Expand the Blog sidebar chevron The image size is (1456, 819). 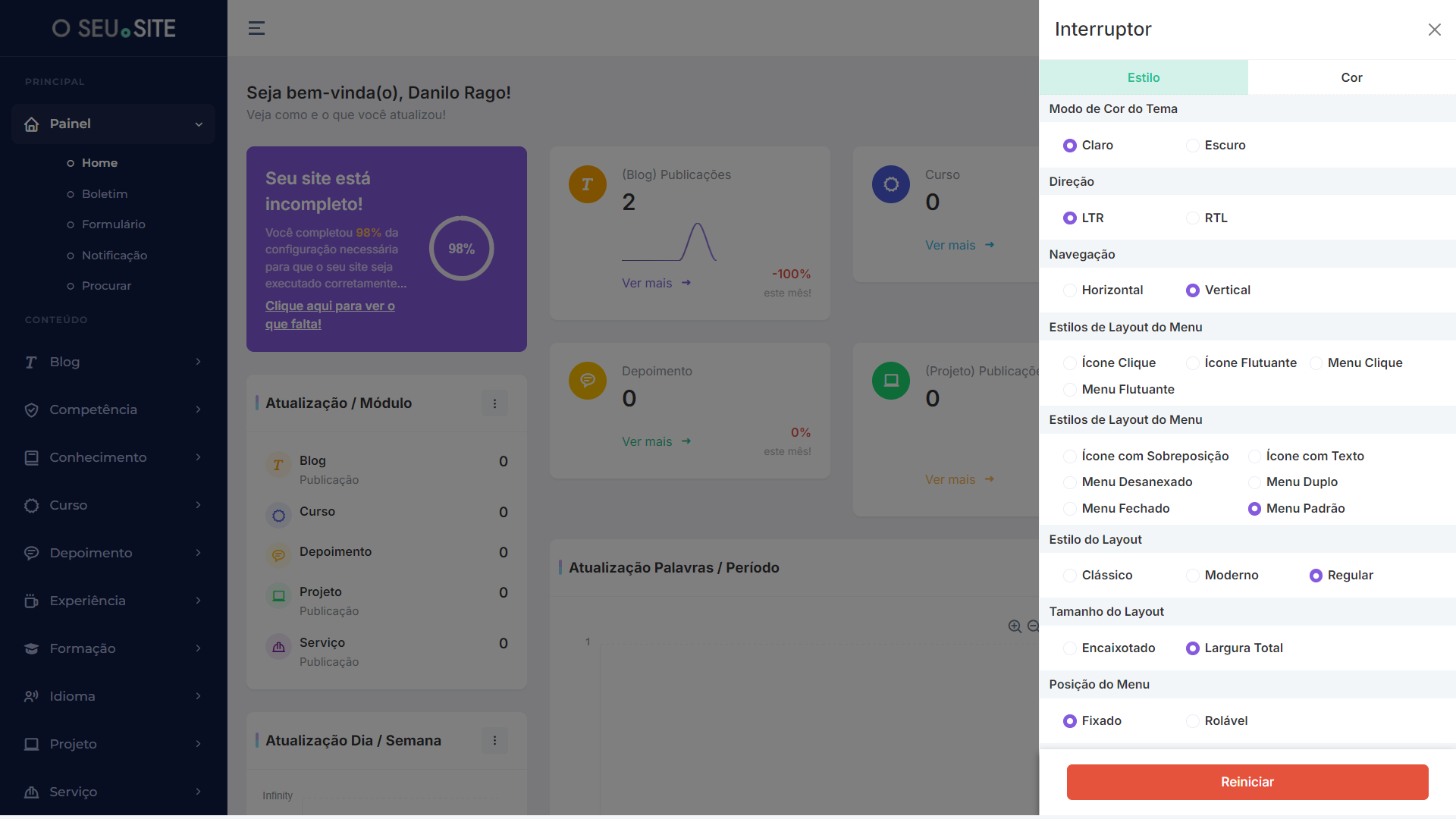198,362
